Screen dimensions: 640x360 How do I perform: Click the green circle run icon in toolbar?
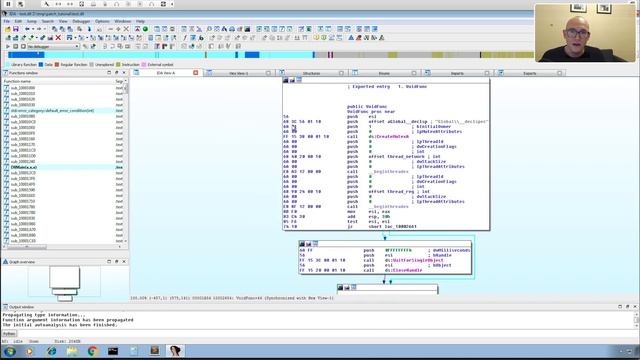tap(145, 29)
